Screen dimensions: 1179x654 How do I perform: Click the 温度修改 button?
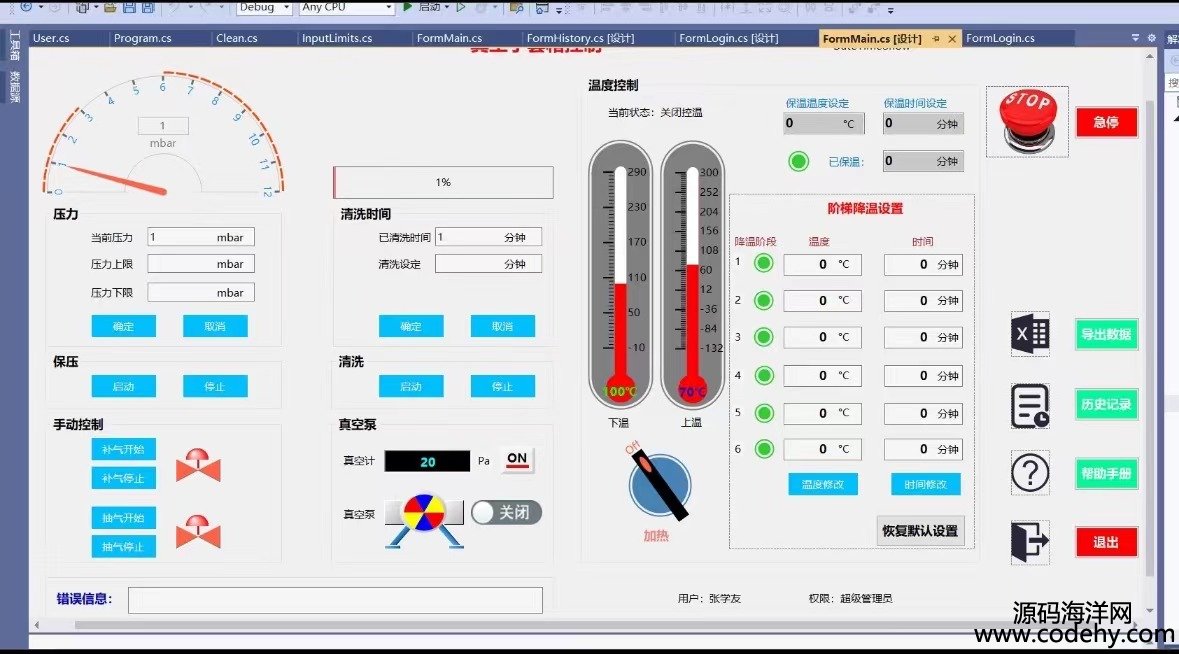click(x=823, y=484)
